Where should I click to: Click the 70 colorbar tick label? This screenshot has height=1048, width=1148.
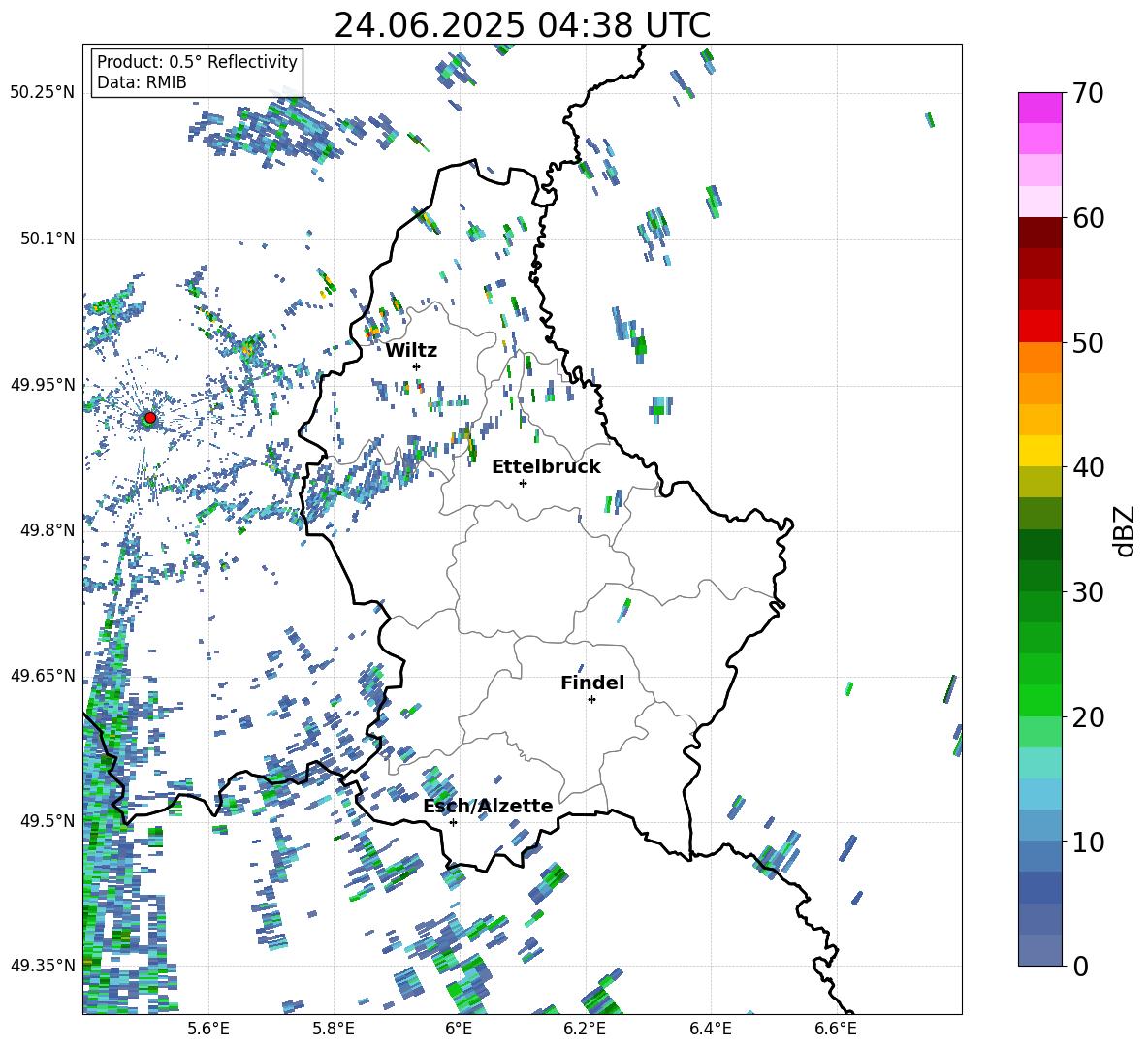tap(1088, 94)
